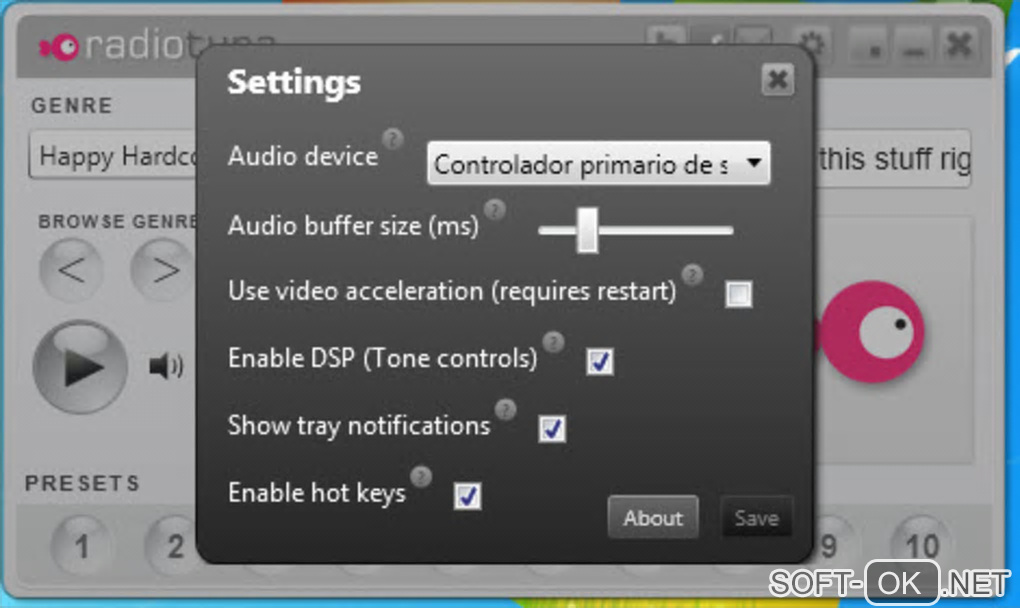Toggle Show tray notifications checkbox
The height and width of the screenshot is (608, 1020).
click(552, 429)
